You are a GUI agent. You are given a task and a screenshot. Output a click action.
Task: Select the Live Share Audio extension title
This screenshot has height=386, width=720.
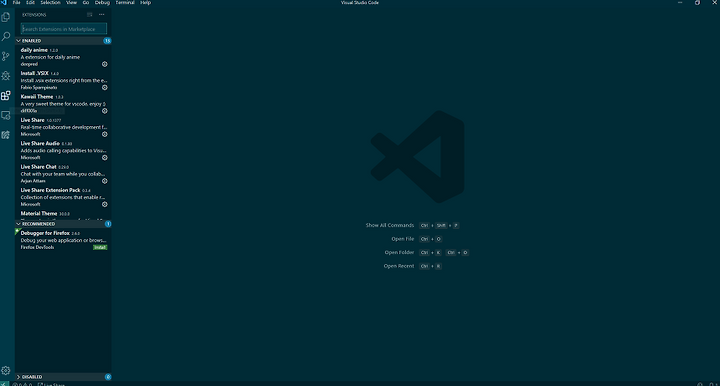[40, 144]
